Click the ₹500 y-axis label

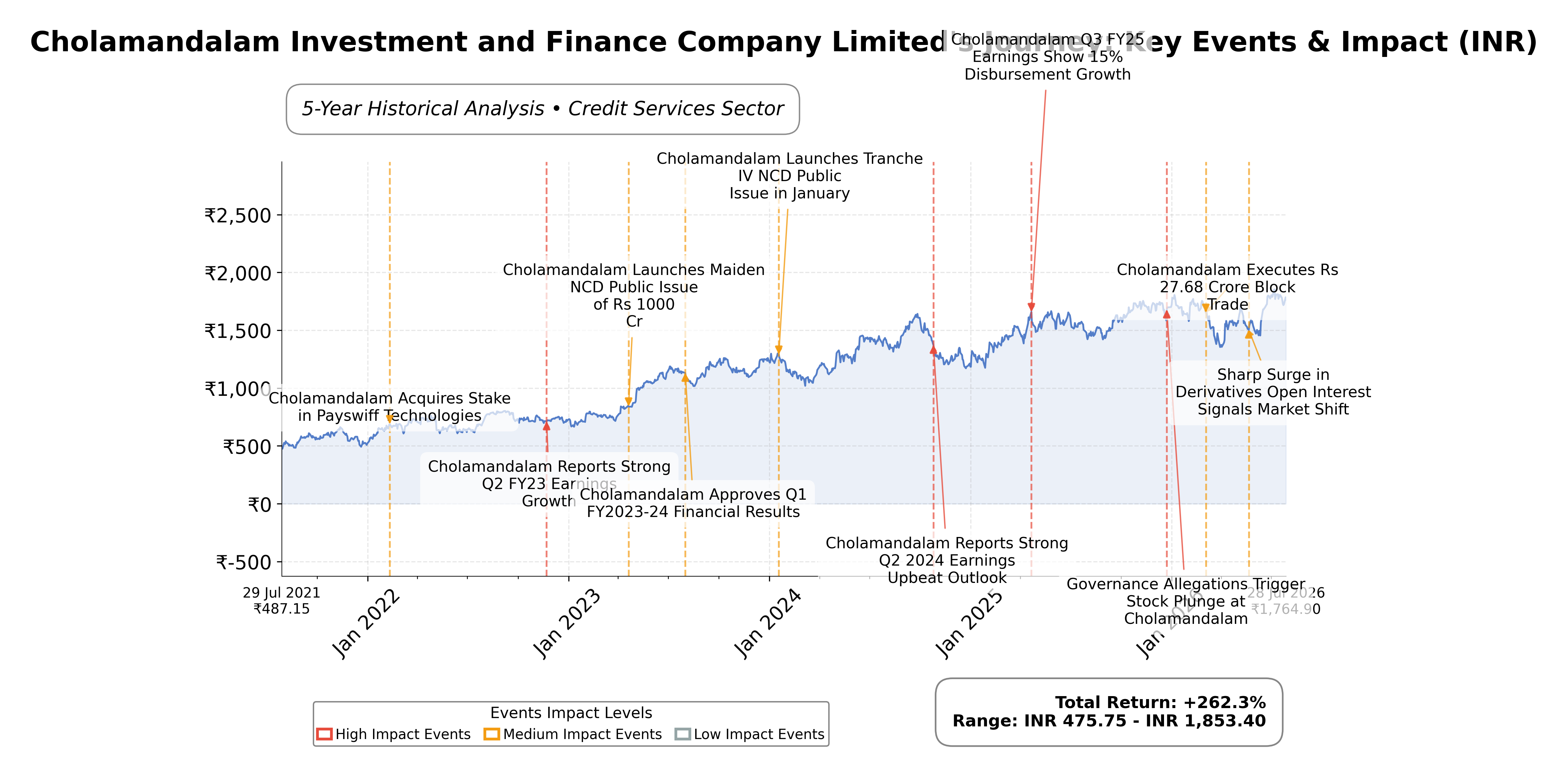(247, 446)
